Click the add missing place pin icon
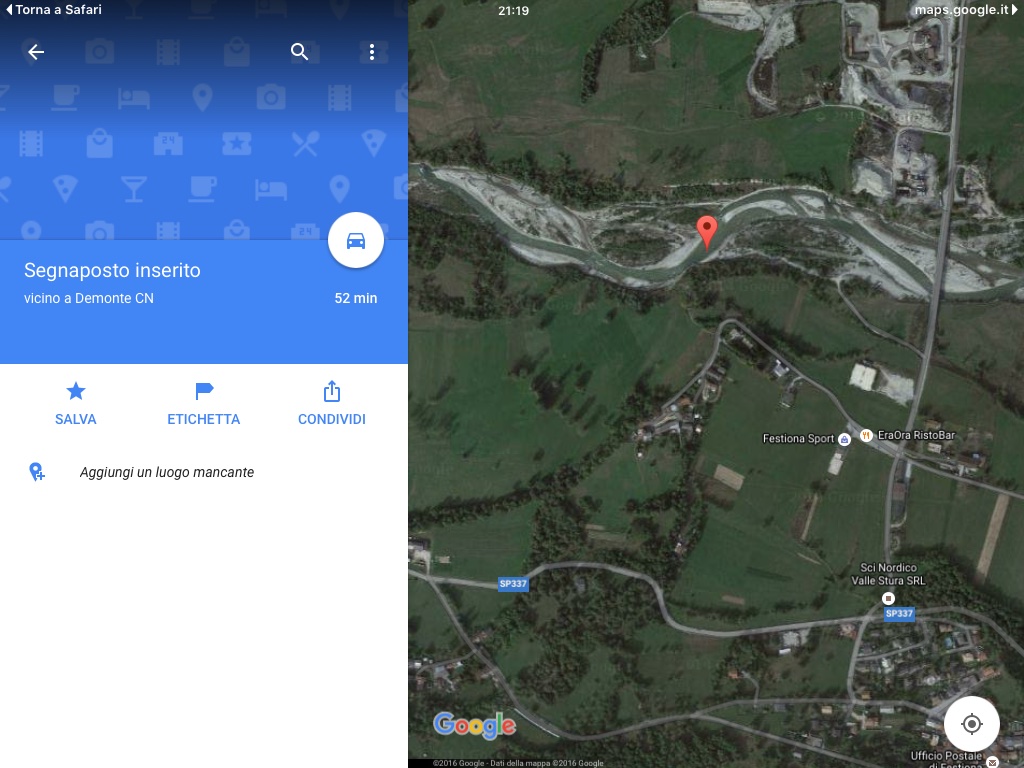This screenshot has width=1024, height=768. [37, 472]
